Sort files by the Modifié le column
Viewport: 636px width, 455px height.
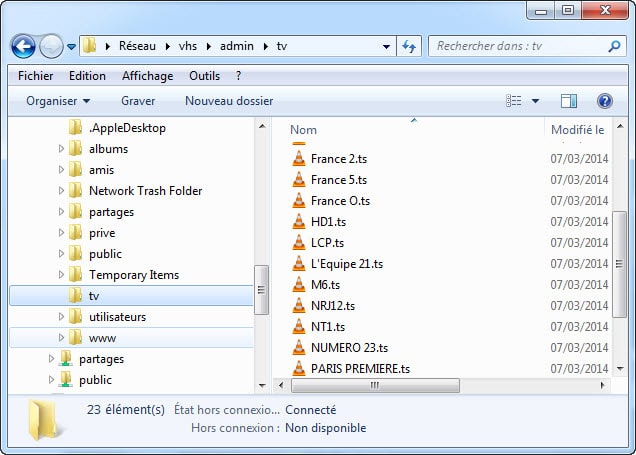click(578, 130)
